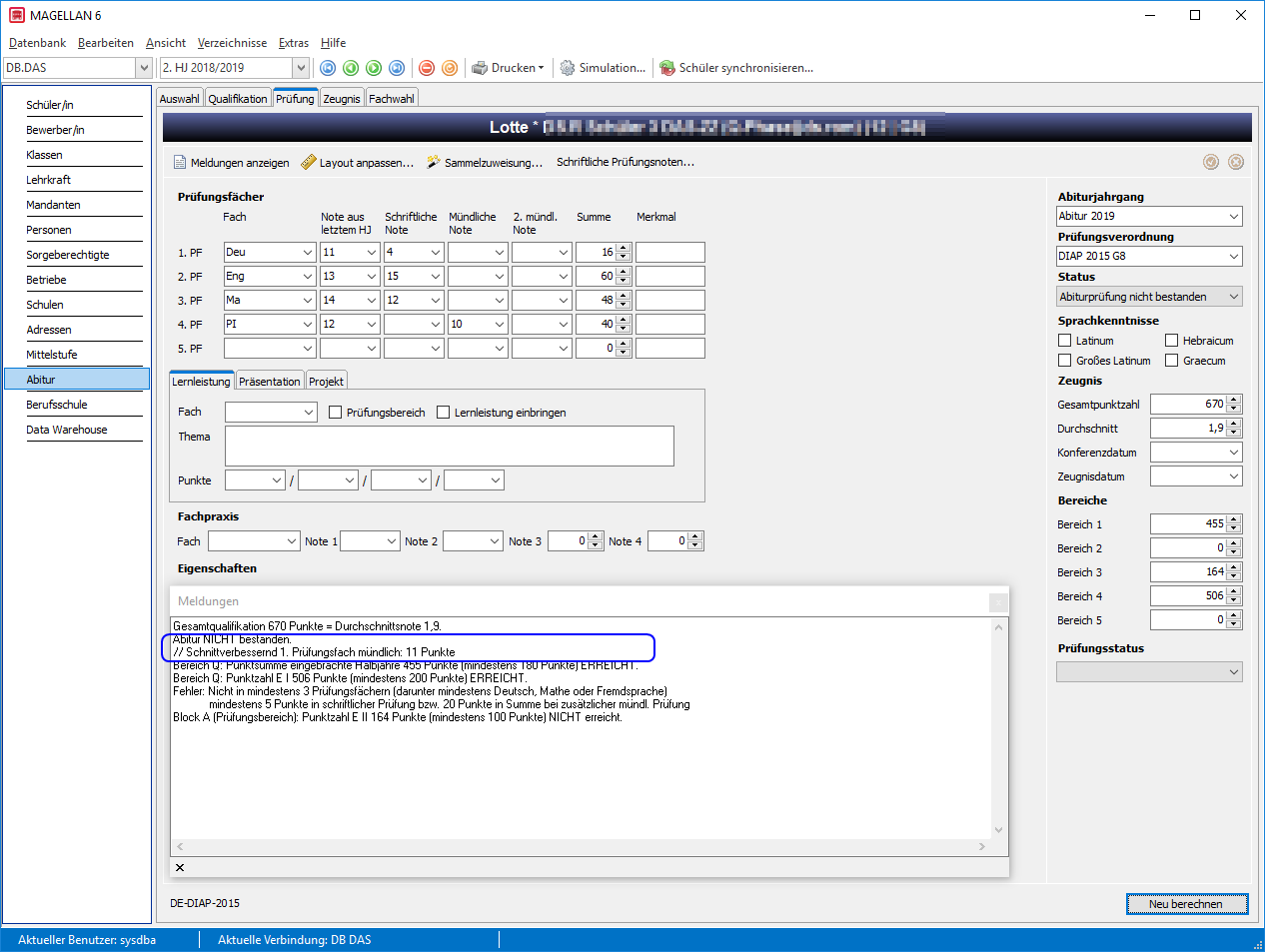Viewport: 1265px width, 952px height.
Task: Open Zeugnisdatum dropdown
Action: click(1234, 476)
